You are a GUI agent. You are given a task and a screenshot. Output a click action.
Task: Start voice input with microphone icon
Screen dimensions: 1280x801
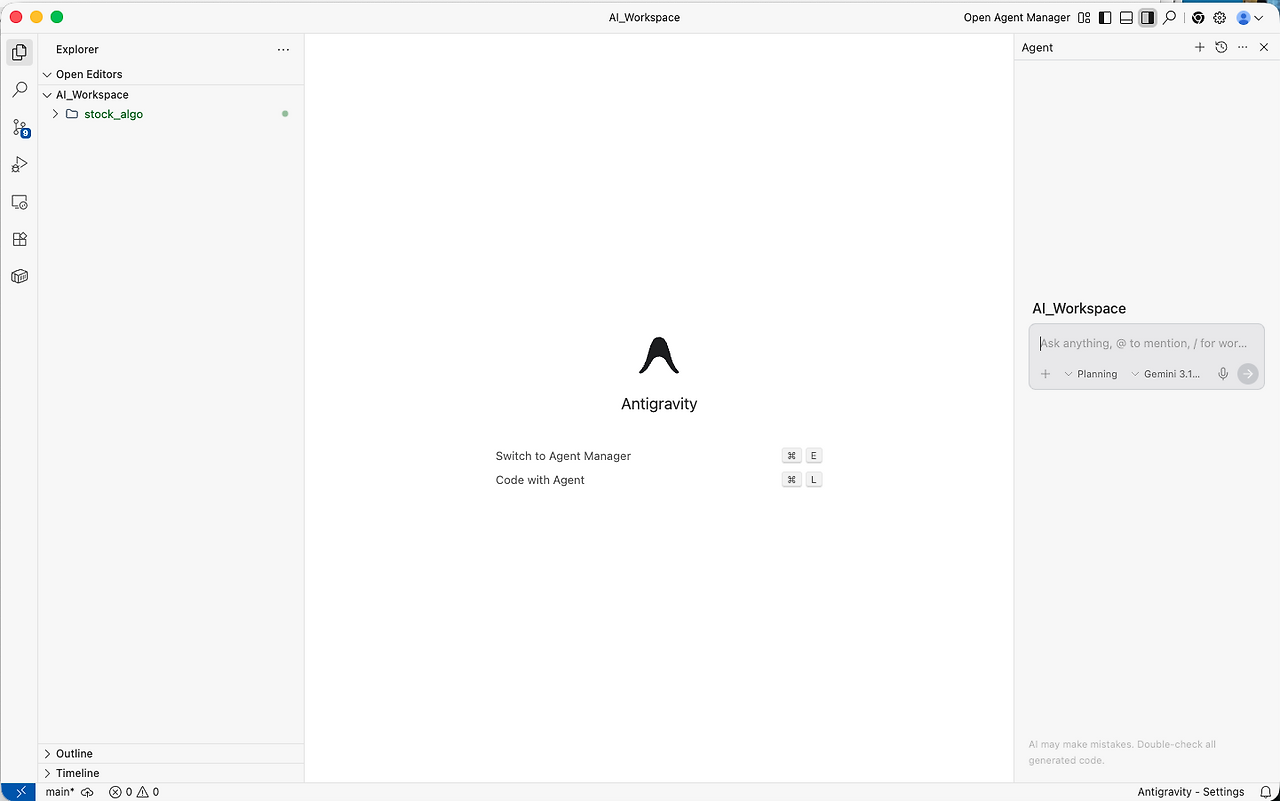[x=1223, y=374]
